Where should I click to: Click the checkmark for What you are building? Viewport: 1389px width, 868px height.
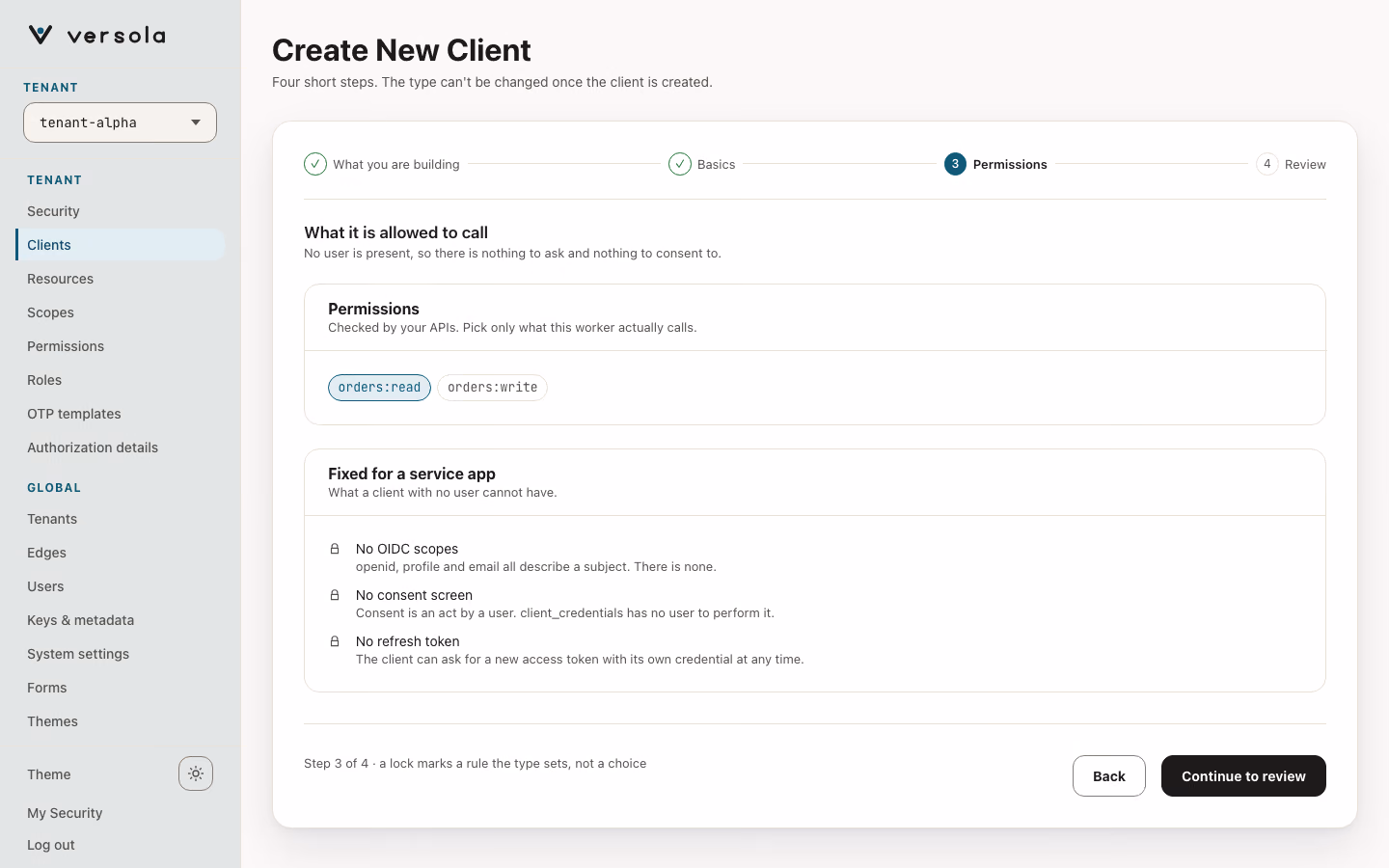(315, 164)
